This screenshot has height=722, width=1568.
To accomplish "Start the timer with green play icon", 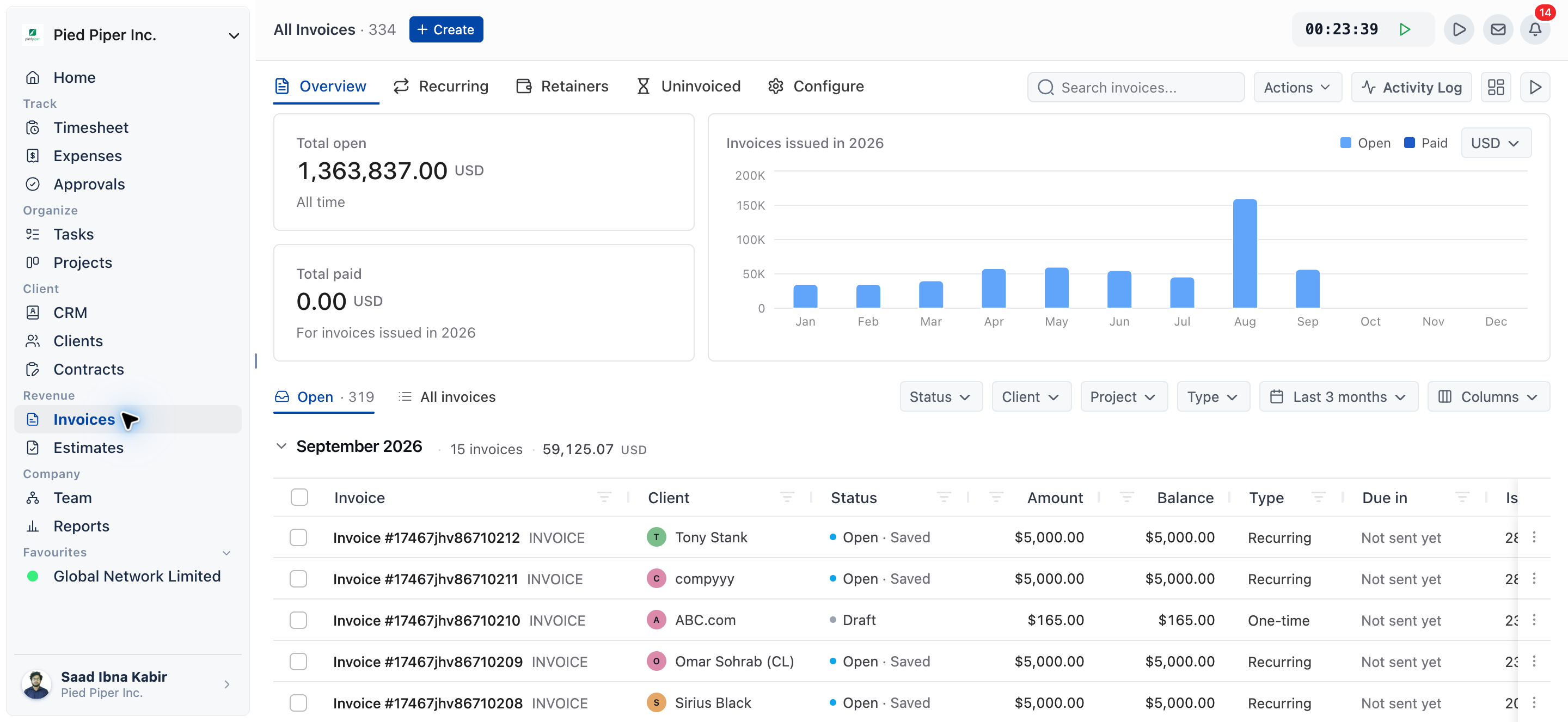I will (x=1404, y=29).
